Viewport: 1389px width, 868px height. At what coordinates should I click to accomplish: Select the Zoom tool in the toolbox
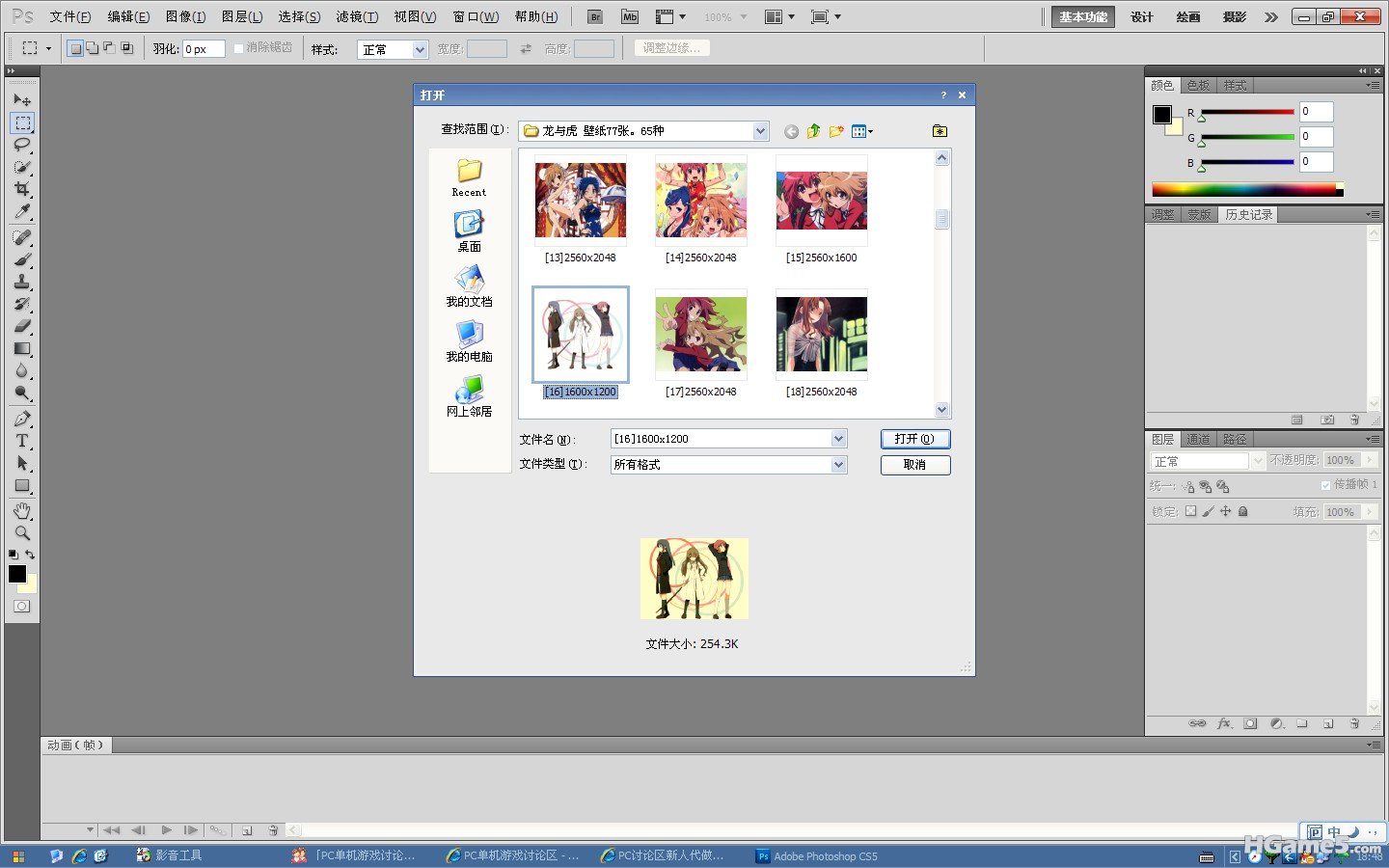pos(22,532)
